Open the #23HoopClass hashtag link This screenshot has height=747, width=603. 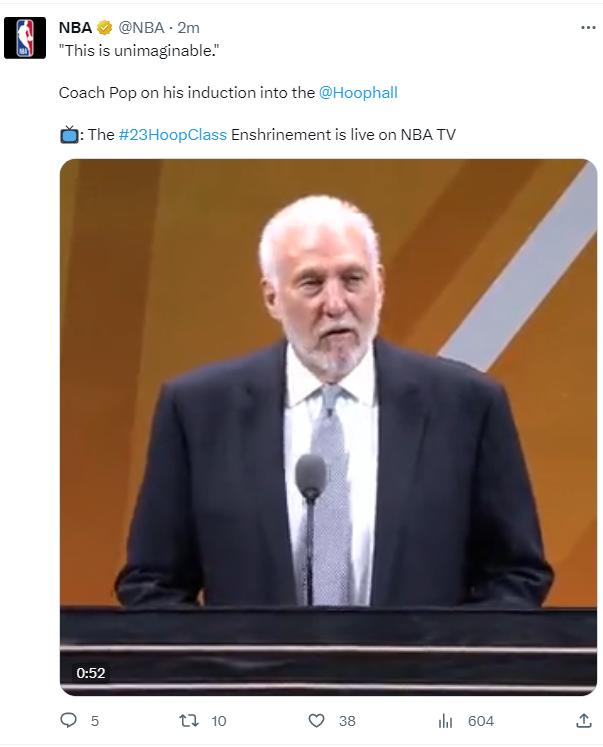172,135
